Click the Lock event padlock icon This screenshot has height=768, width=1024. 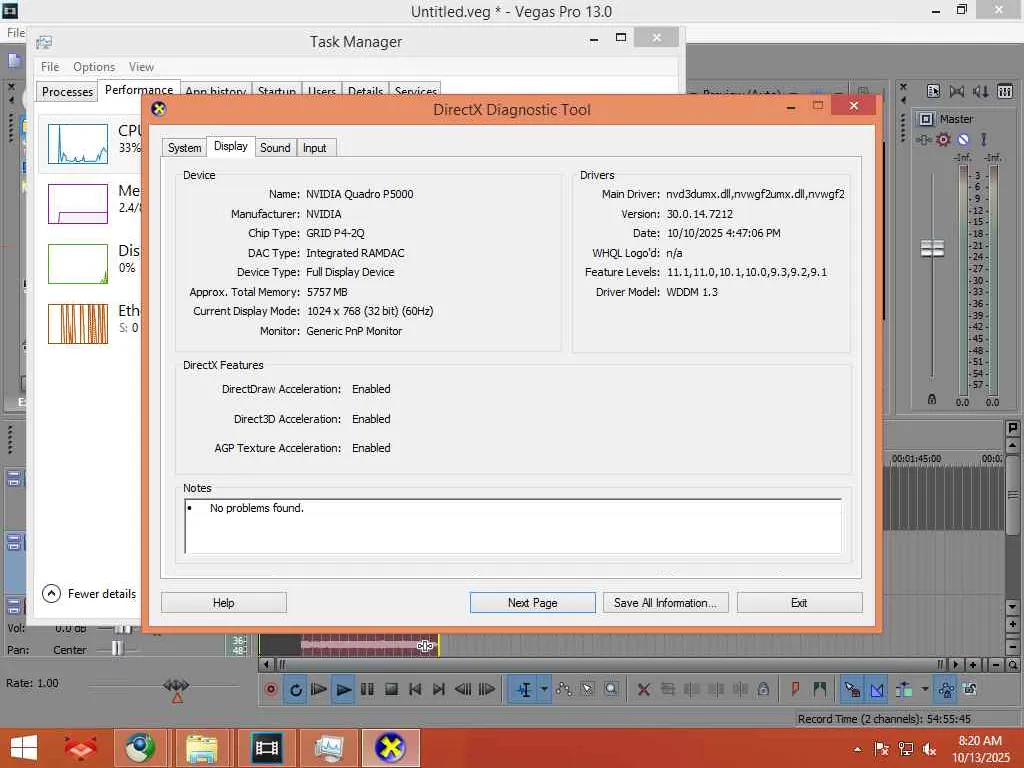[763, 689]
